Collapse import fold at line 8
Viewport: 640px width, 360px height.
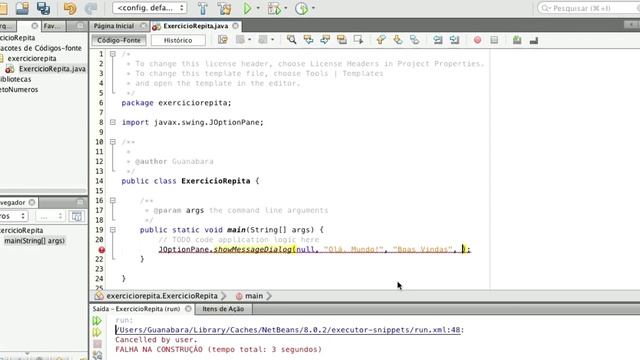pos(113,122)
